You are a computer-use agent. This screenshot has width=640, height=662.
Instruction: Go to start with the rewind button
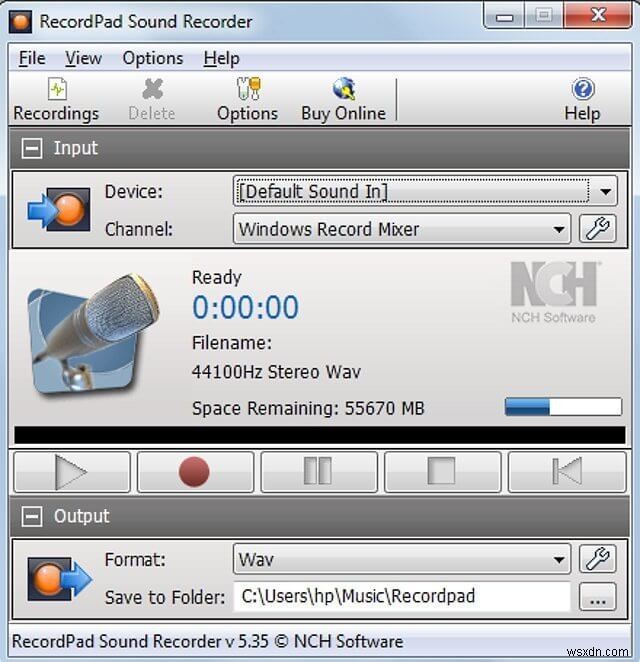click(x=567, y=472)
